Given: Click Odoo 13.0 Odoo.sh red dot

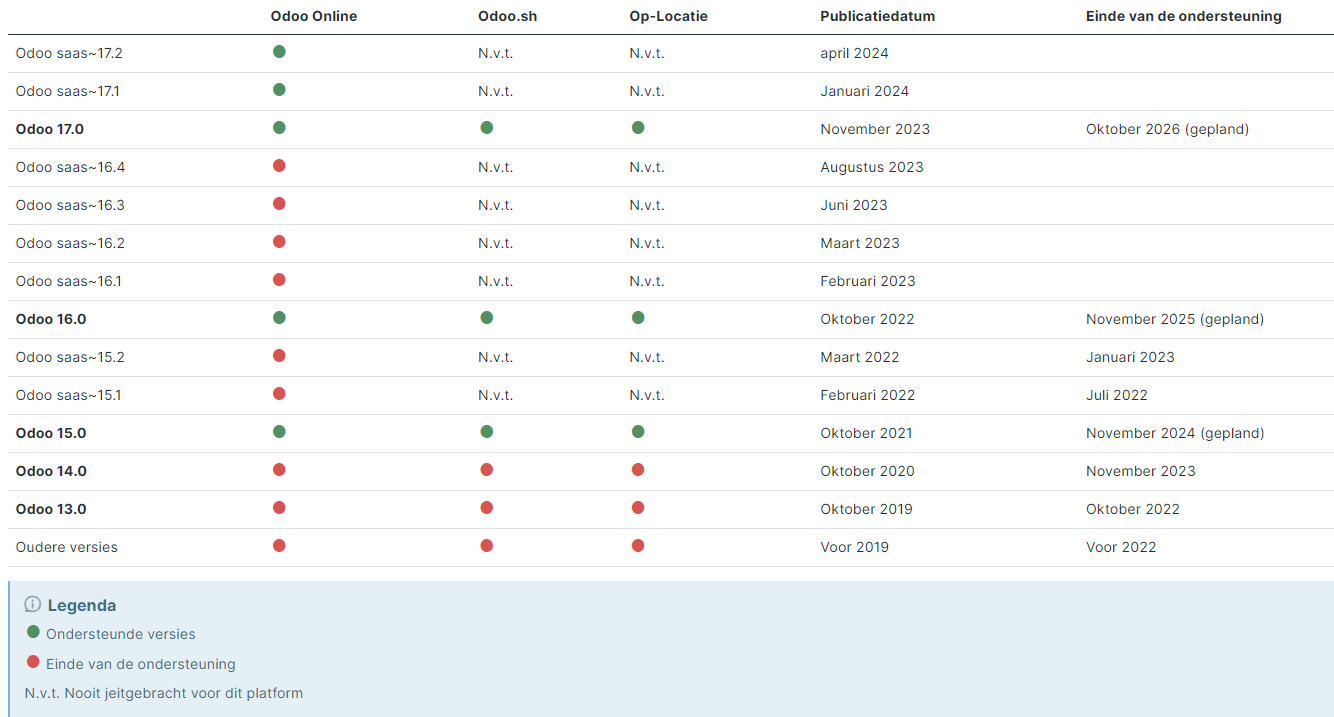Looking at the screenshot, I should (x=486, y=507).
